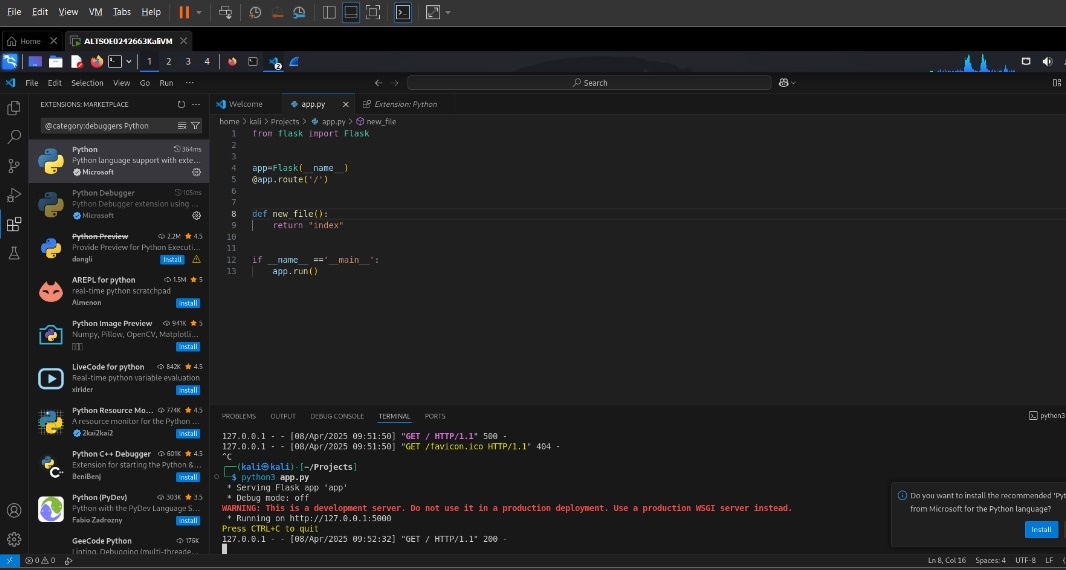Toggle VMware library sidebar view icon
Screen dimensions: 1066x570
coord(329,12)
